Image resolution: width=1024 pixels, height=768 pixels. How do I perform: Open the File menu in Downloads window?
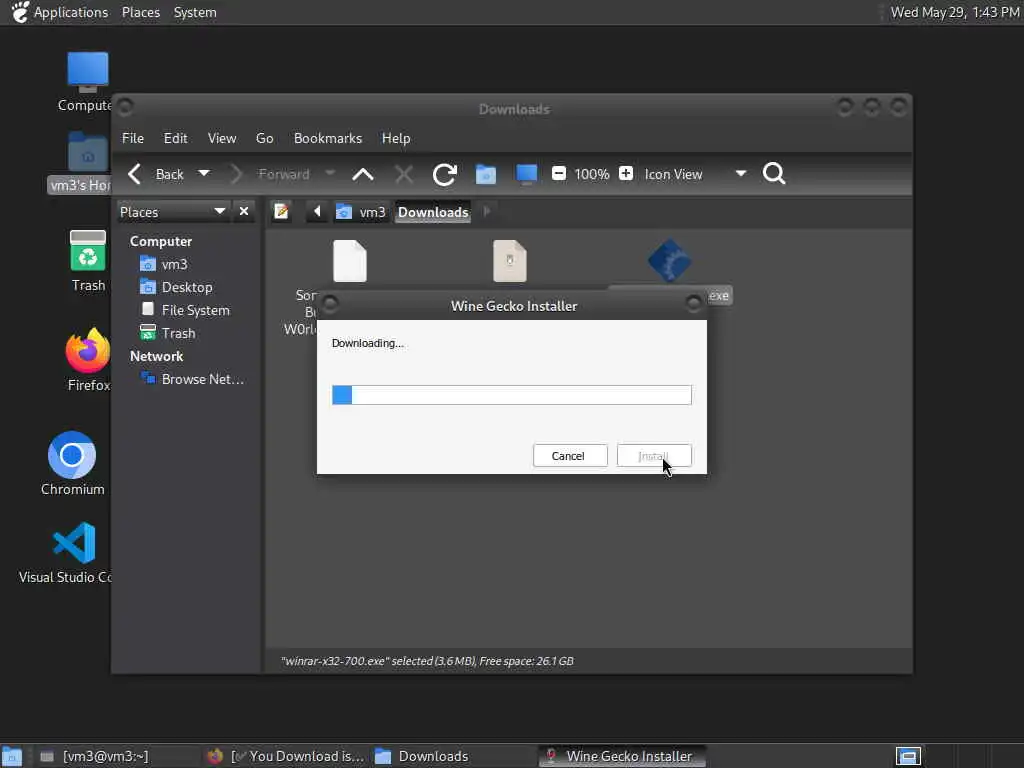tap(133, 138)
